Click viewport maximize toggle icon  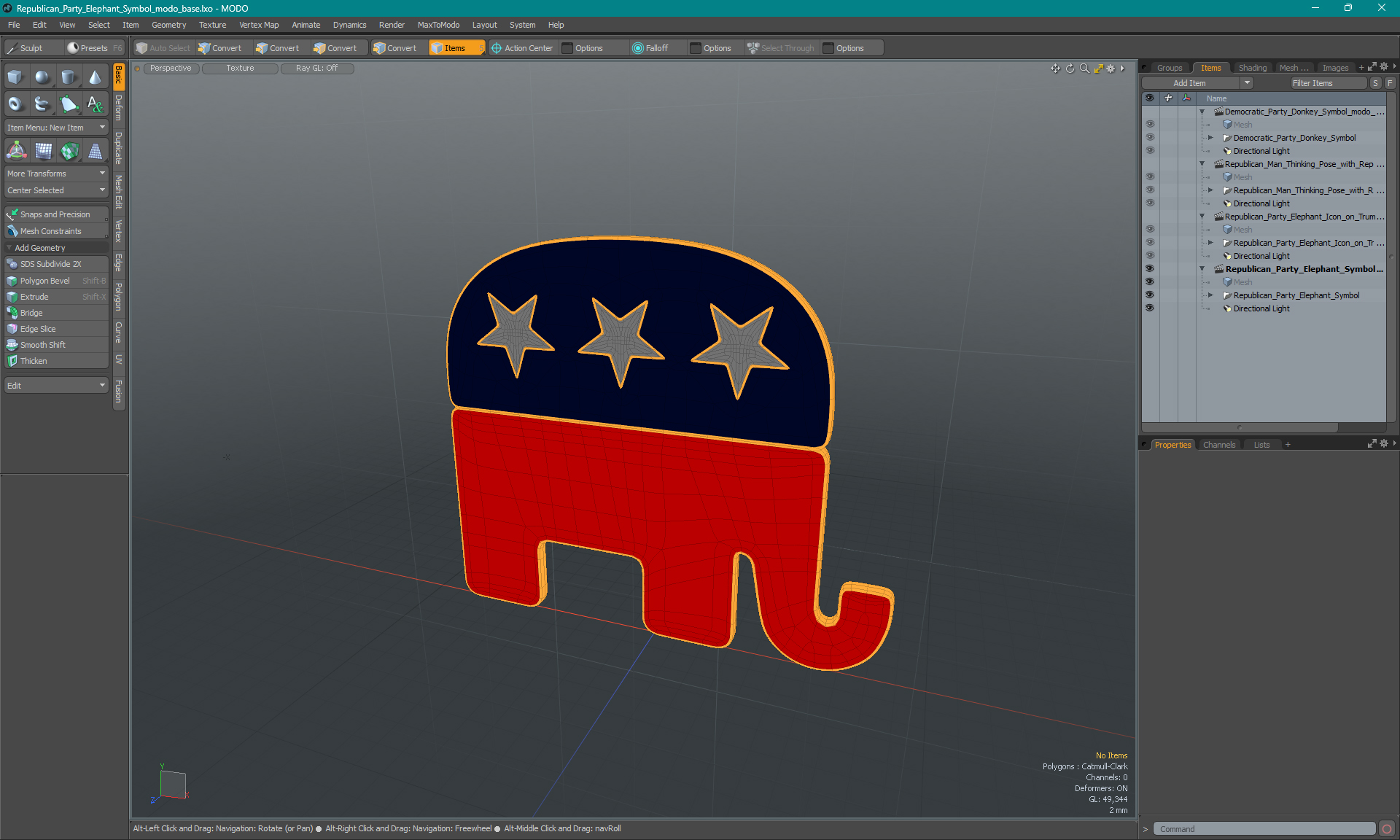1098,69
